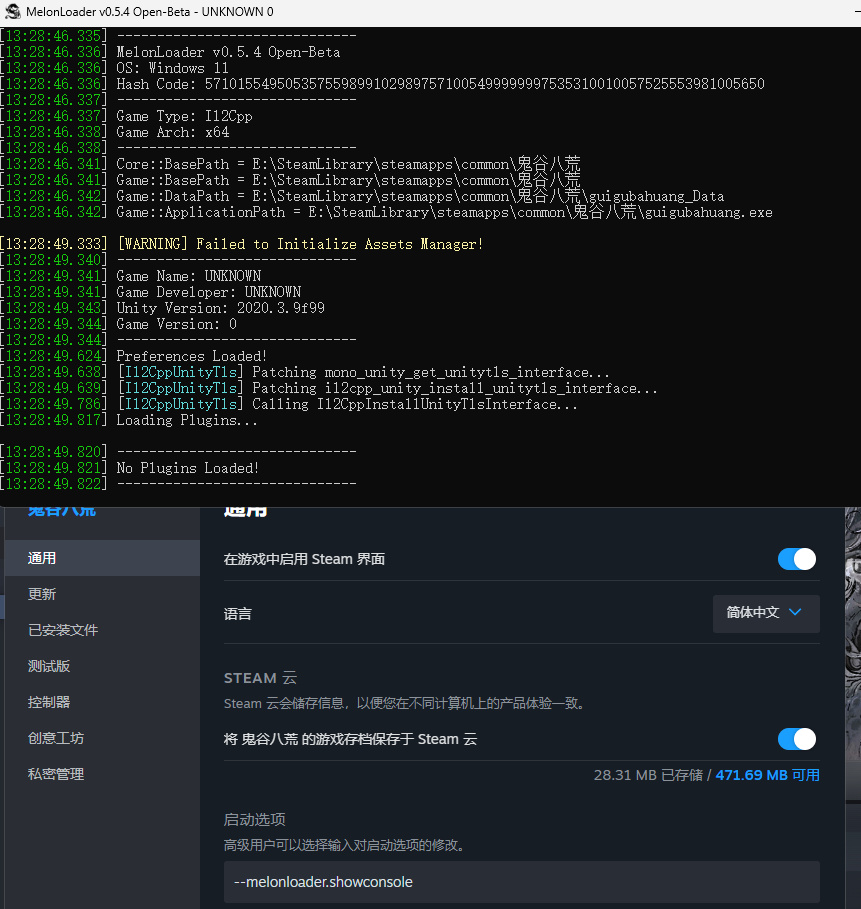The image size is (861, 909).
Task: Click the Loading Plugins... line
Action: pyautogui.click(x=187, y=420)
